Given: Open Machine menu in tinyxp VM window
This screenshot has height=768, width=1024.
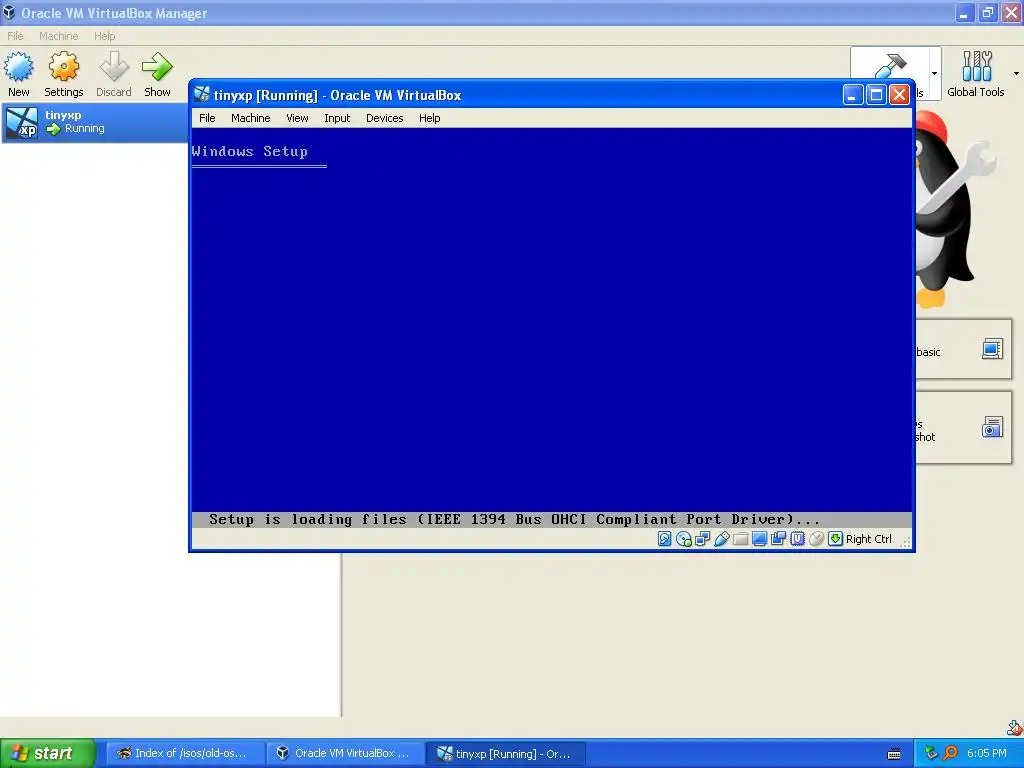Looking at the screenshot, I should coord(251,118).
